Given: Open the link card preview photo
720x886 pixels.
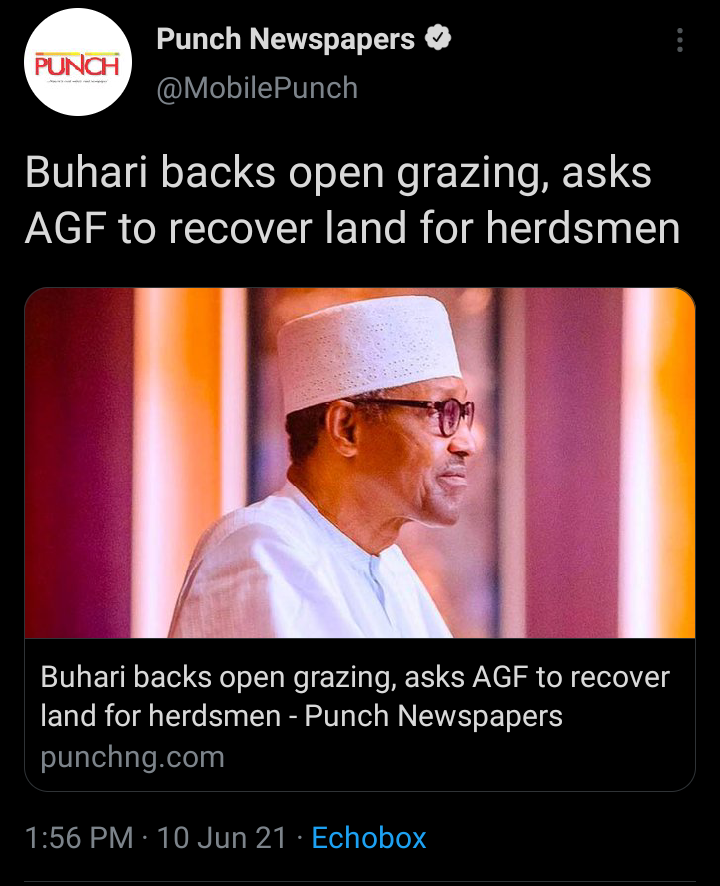Looking at the screenshot, I should 360,463.
